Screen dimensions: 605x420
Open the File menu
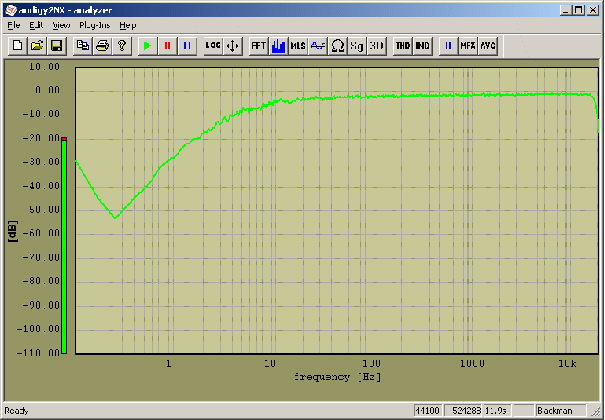(x=13, y=23)
